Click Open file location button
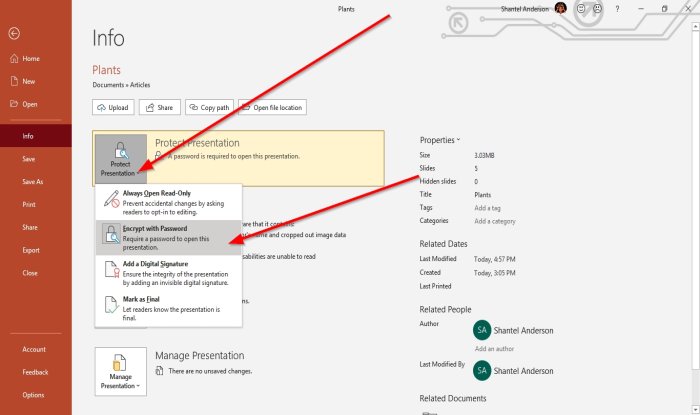Image resolution: width=700 pixels, height=415 pixels. [272, 107]
